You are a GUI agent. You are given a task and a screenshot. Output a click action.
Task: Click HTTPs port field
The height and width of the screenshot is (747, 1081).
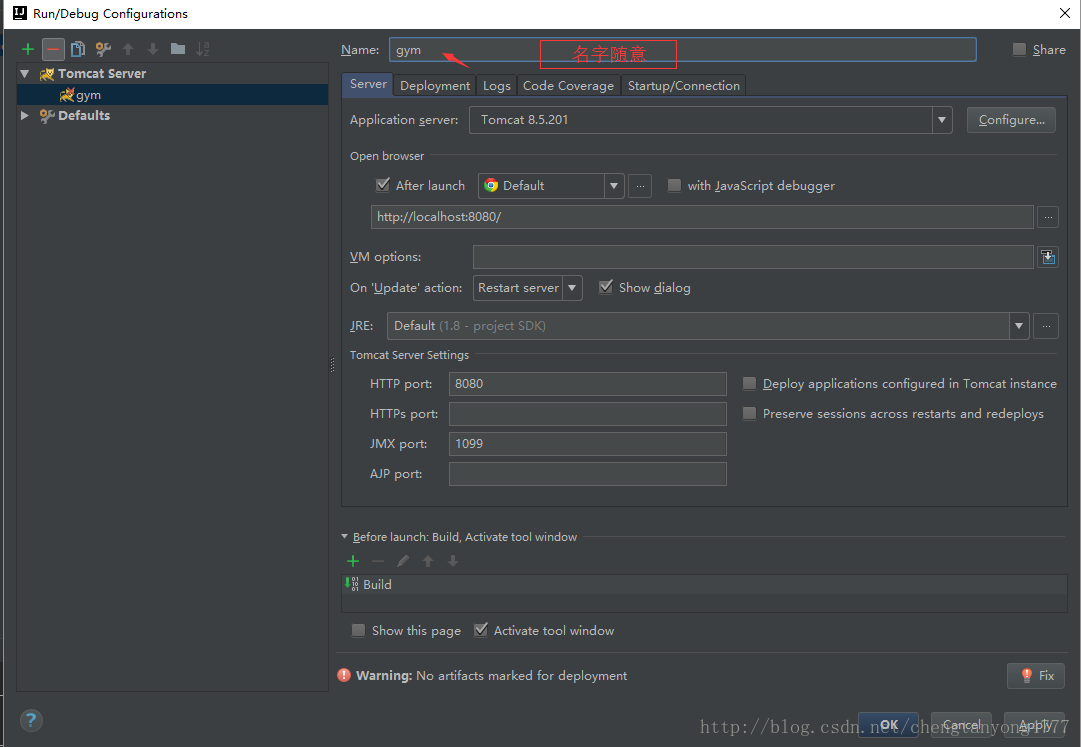(x=587, y=414)
